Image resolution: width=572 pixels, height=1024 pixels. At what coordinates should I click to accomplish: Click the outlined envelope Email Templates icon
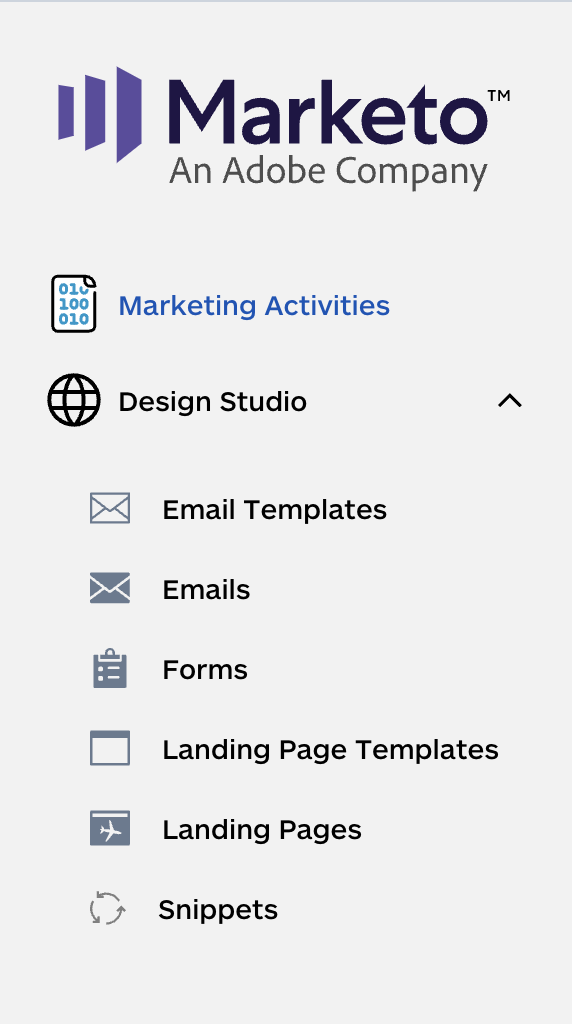[110, 508]
